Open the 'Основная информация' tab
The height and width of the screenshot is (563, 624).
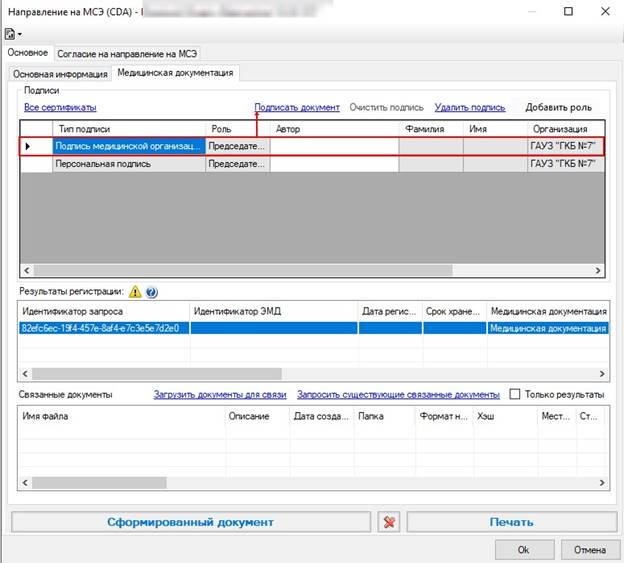pyautogui.click(x=60, y=74)
